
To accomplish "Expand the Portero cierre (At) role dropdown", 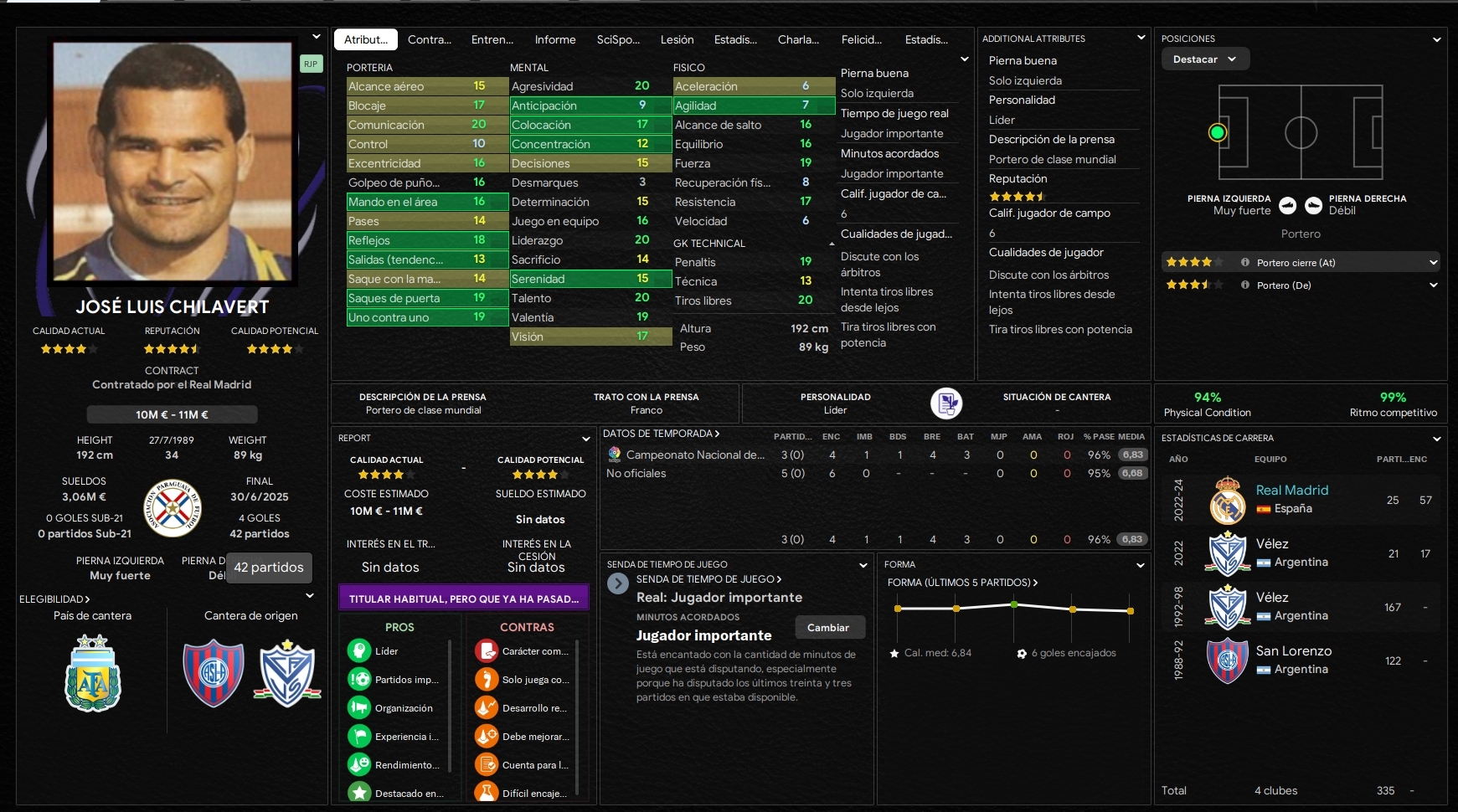I will pos(1433,263).
